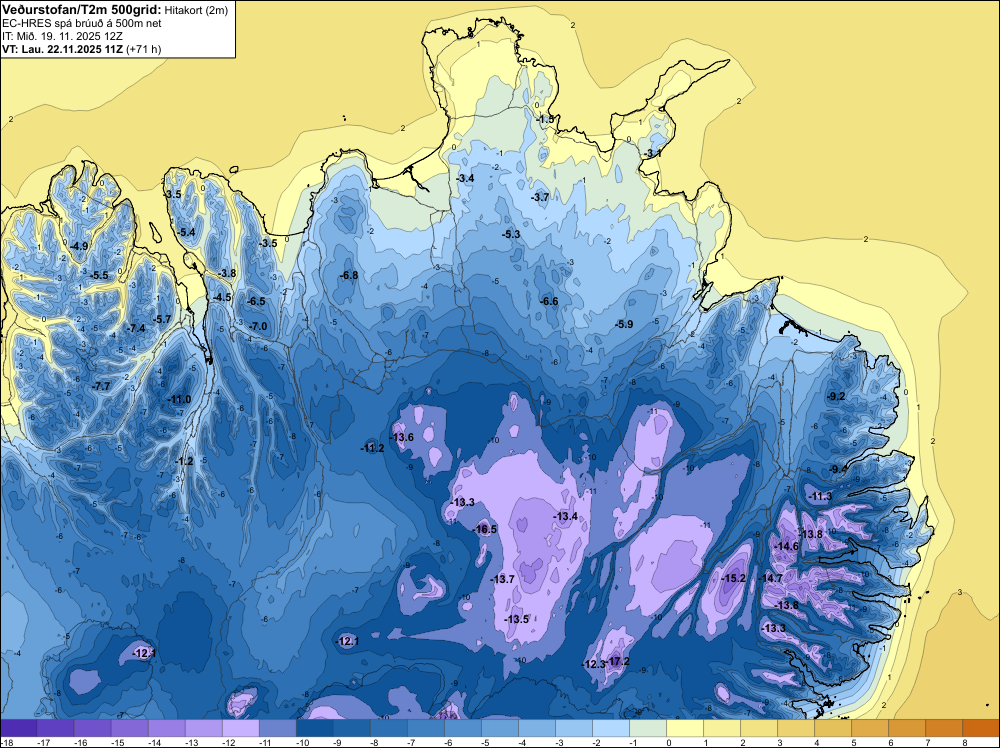This screenshot has height=748, width=1000.
Task: Click the 'VT: Lau. 22.11.2025 11Z' valid time
Action: (x=62, y=49)
